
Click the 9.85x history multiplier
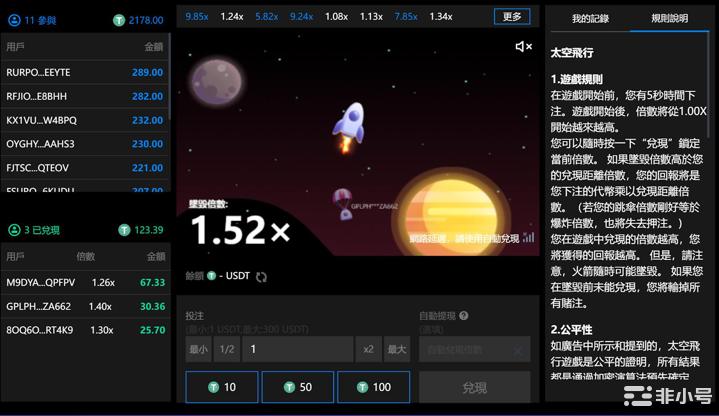[197, 17]
